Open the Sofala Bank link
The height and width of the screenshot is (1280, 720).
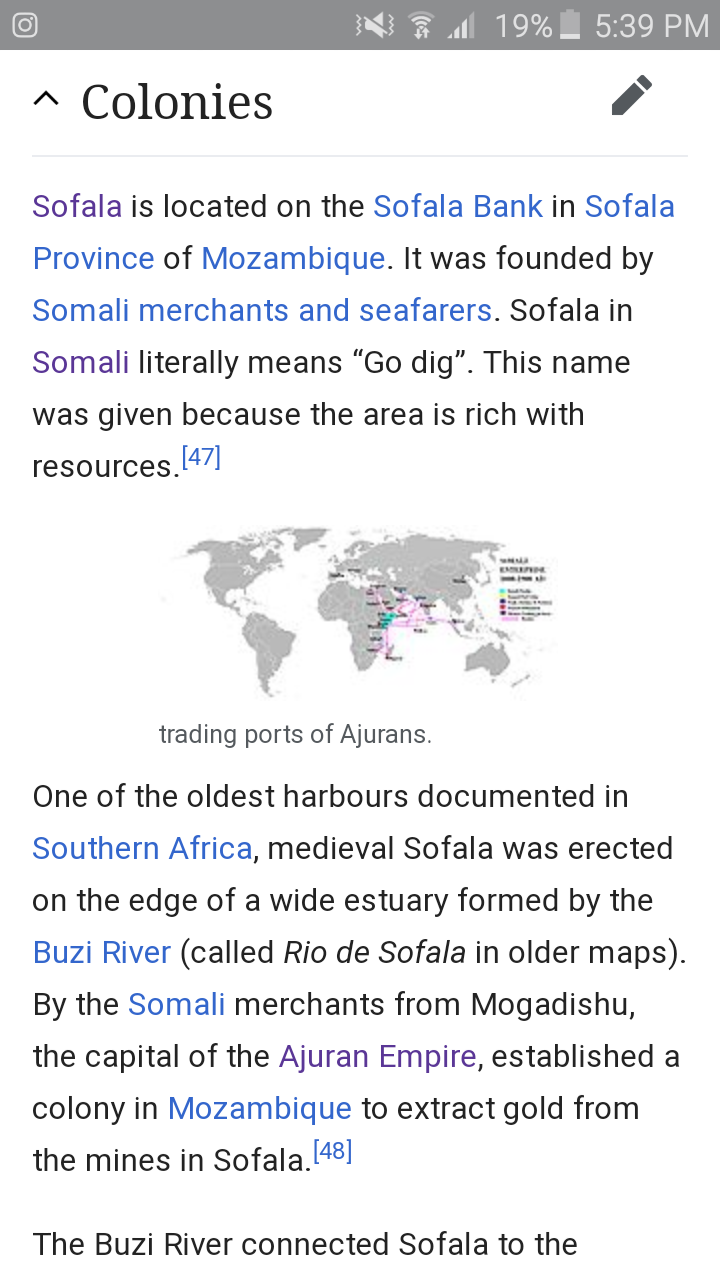pyautogui.click(x=458, y=206)
